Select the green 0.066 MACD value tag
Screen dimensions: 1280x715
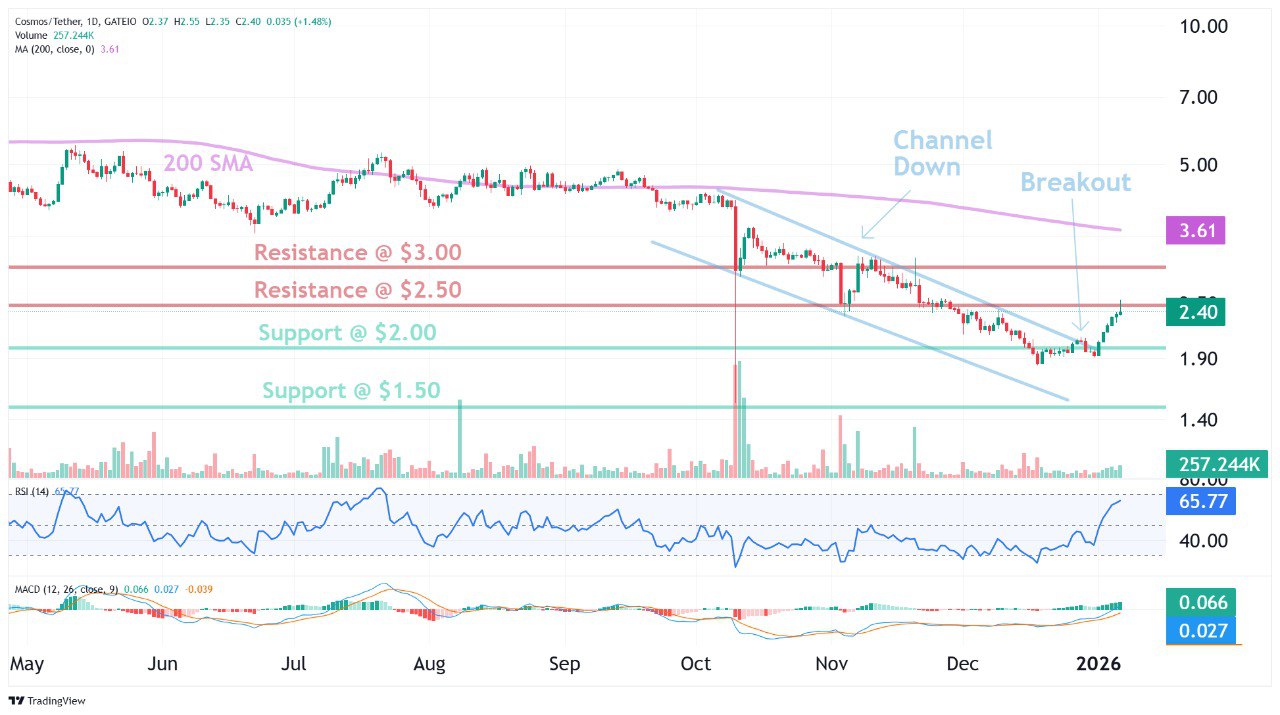(x=1200, y=602)
